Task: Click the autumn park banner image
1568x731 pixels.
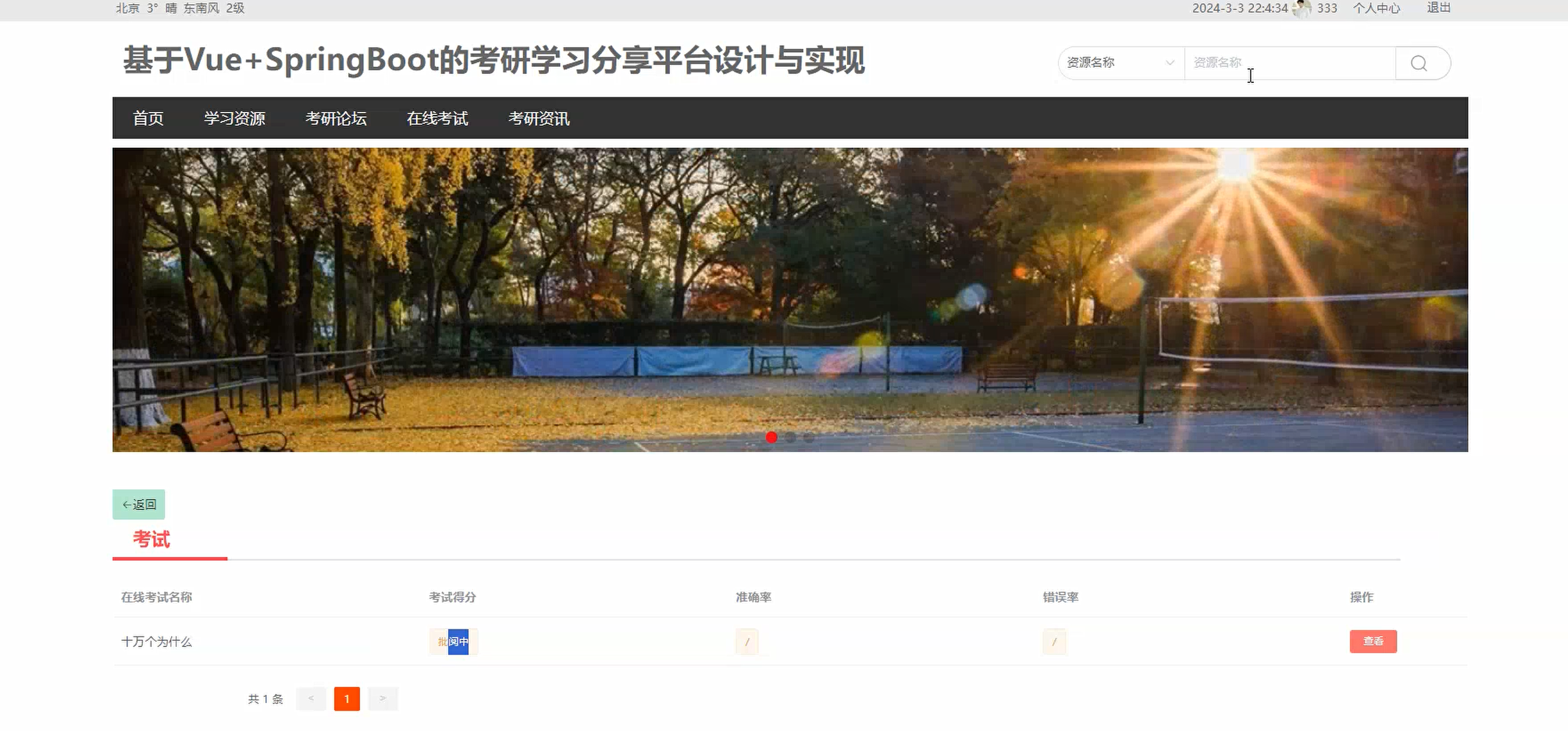Action: 790,300
